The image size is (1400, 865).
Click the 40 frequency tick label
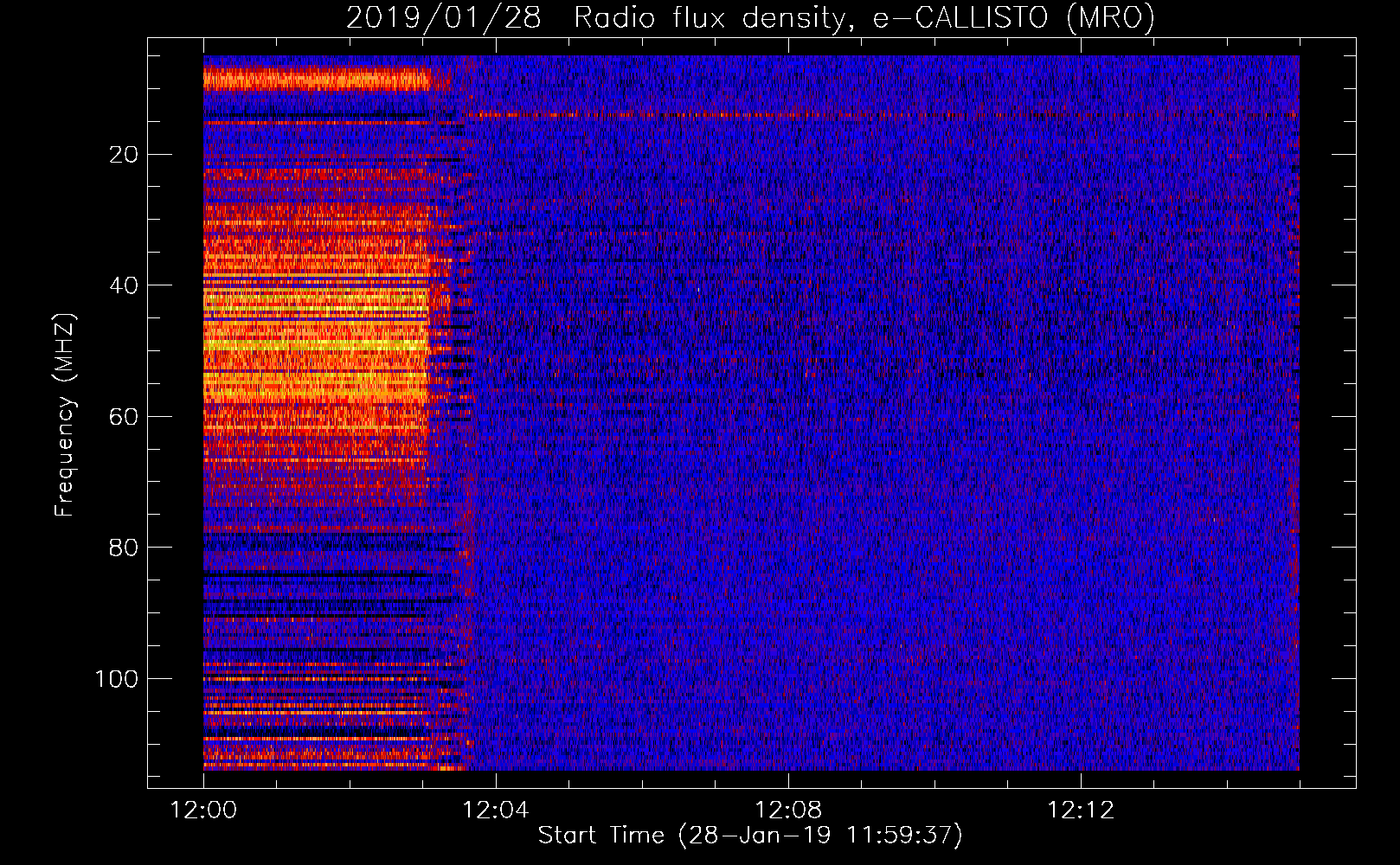(x=125, y=285)
